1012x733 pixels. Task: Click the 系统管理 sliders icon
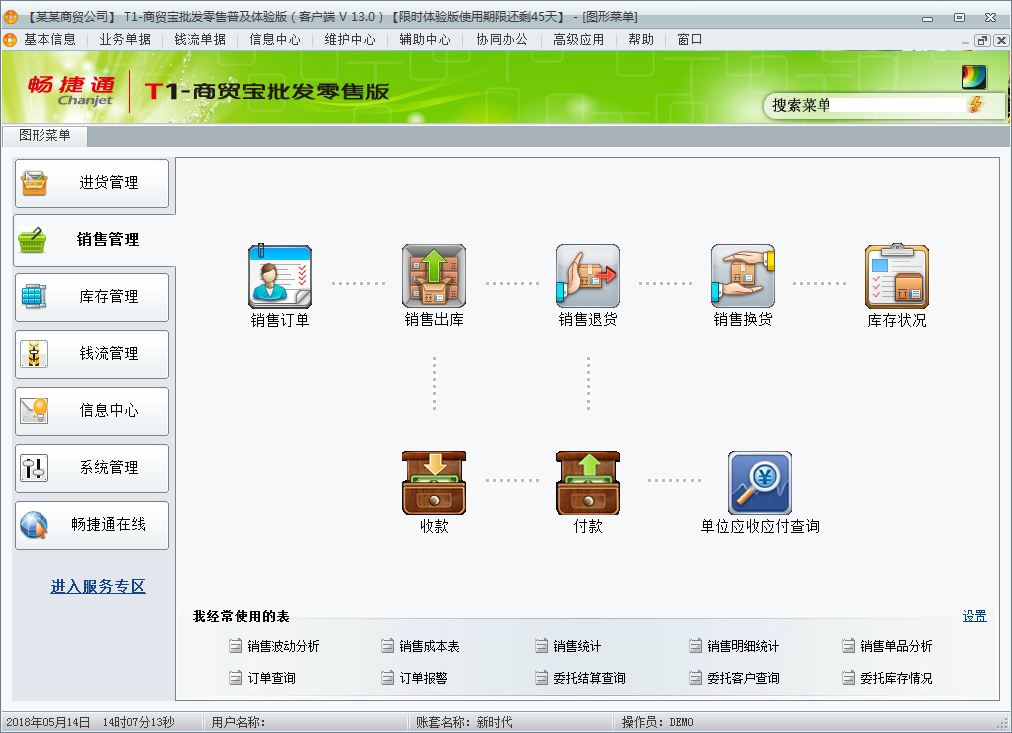pyautogui.click(x=34, y=468)
